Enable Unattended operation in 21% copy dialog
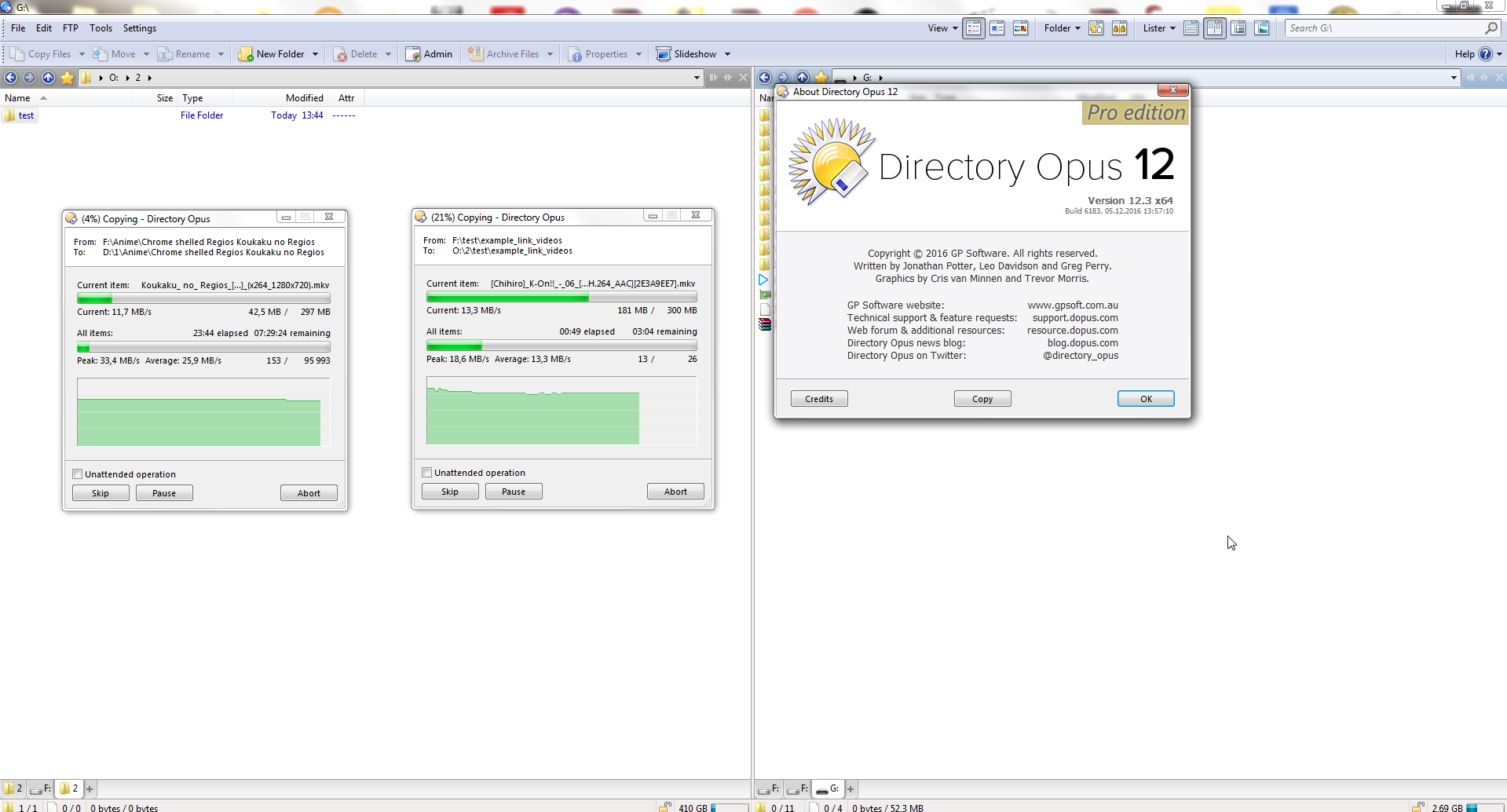 coord(427,473)
